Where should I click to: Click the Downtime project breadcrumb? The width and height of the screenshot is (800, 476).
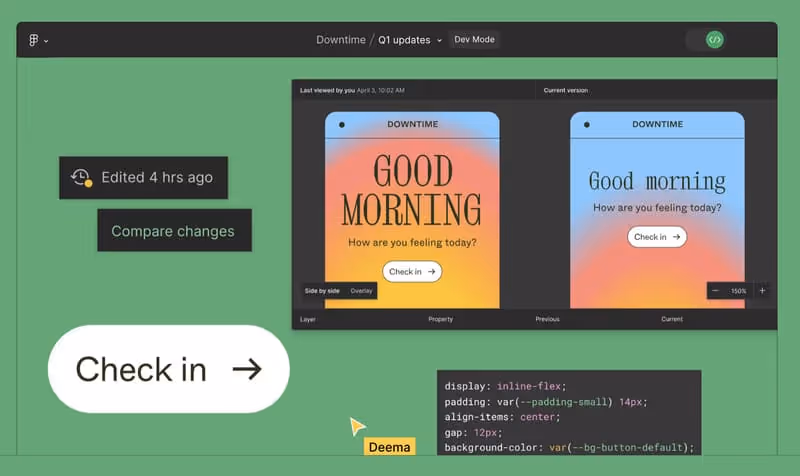coord(341,40)
